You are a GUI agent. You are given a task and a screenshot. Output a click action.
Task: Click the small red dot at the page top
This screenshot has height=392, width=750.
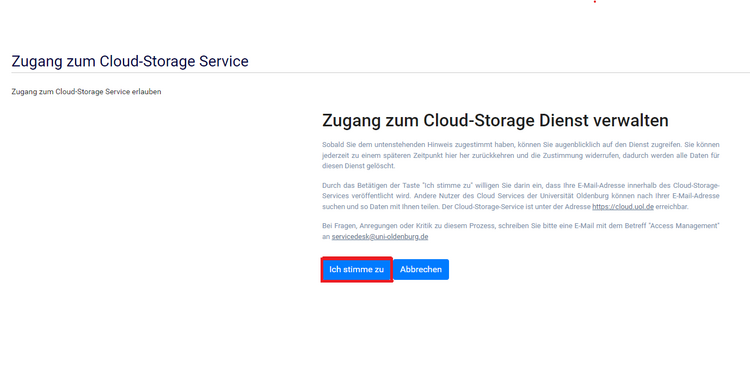[x=595, y=1]
